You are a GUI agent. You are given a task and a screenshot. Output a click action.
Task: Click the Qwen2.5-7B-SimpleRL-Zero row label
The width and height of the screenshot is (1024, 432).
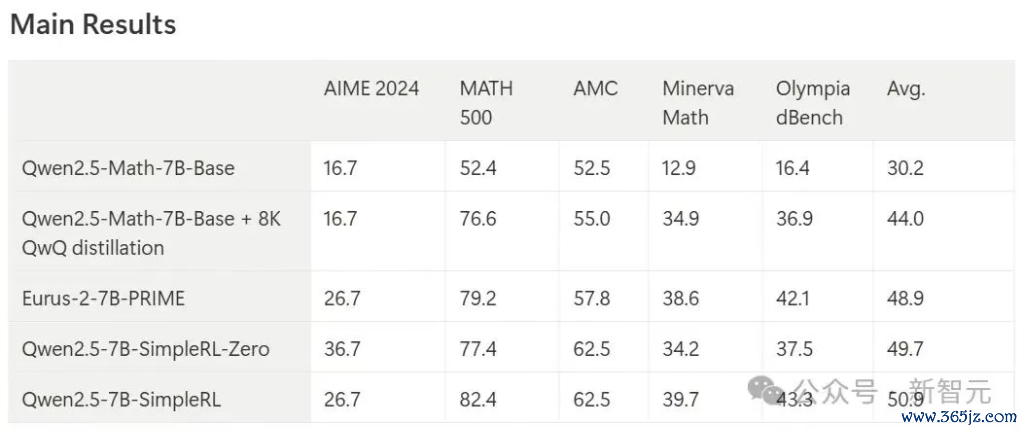click(146, 350)
